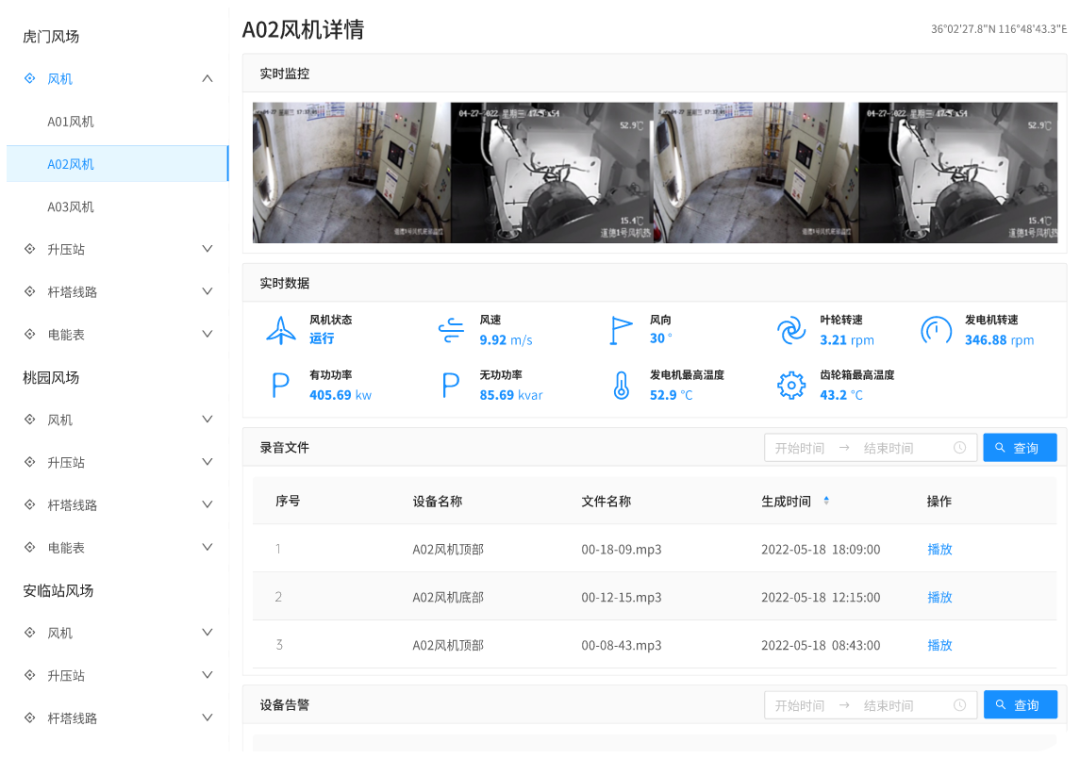
Task: Click the wind turbine status icon
Action: click(281, 330)
